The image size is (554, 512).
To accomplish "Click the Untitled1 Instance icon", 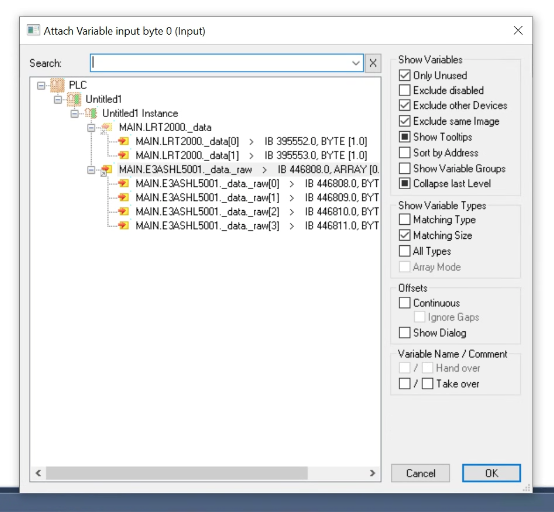I will [x=91, y=113].
